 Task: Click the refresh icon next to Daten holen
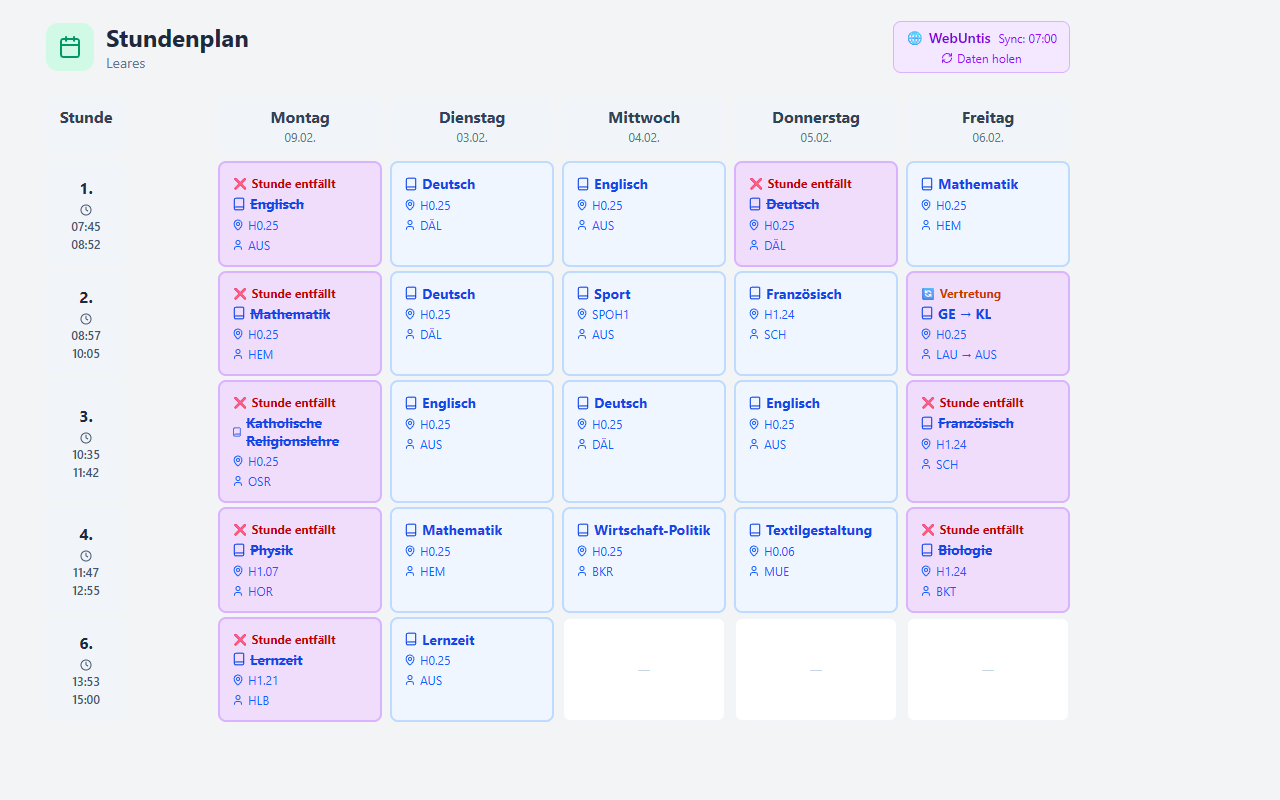947,59
